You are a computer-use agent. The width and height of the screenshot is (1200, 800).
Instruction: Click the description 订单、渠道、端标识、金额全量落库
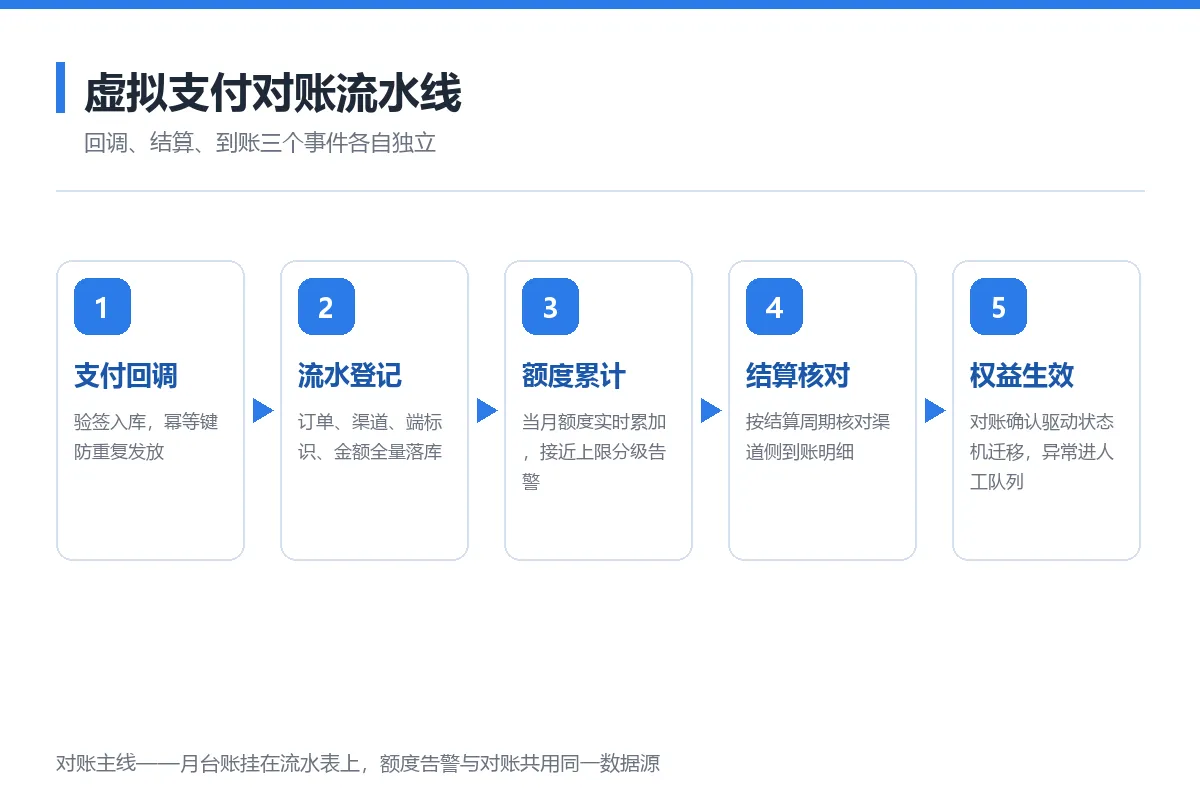pyautogui.click(x=370, y=437)
